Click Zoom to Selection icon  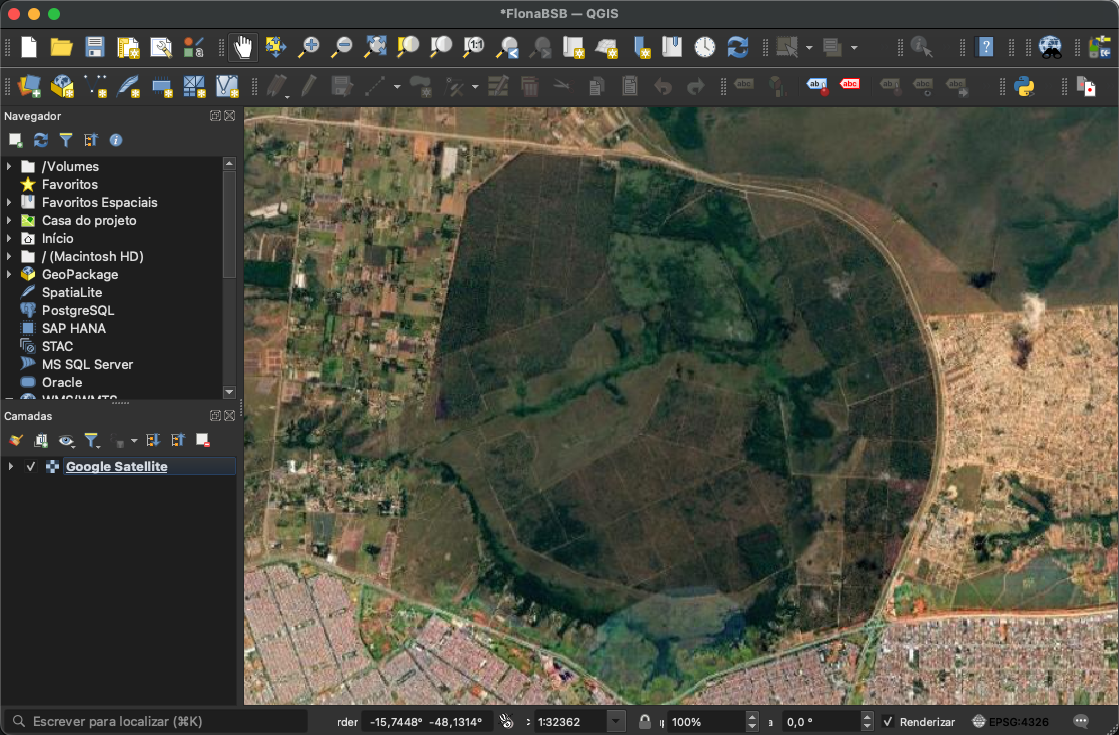pyautogui.click(x=407, y=47)
